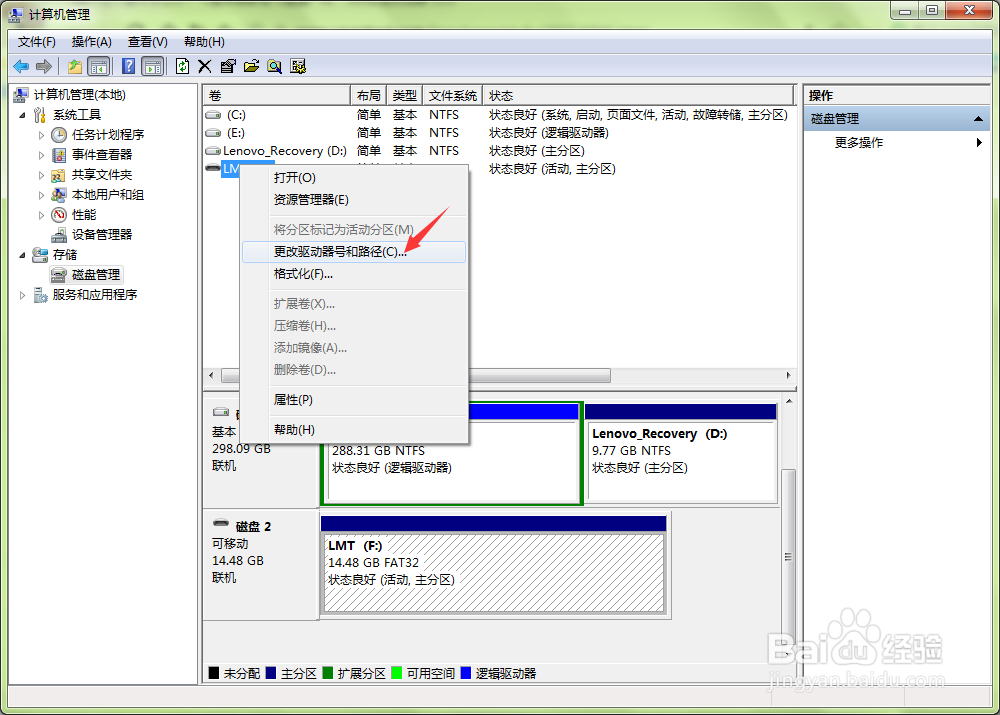Select Storage (存储) node in tree
1000x715 pixels.
pos(65,254)
